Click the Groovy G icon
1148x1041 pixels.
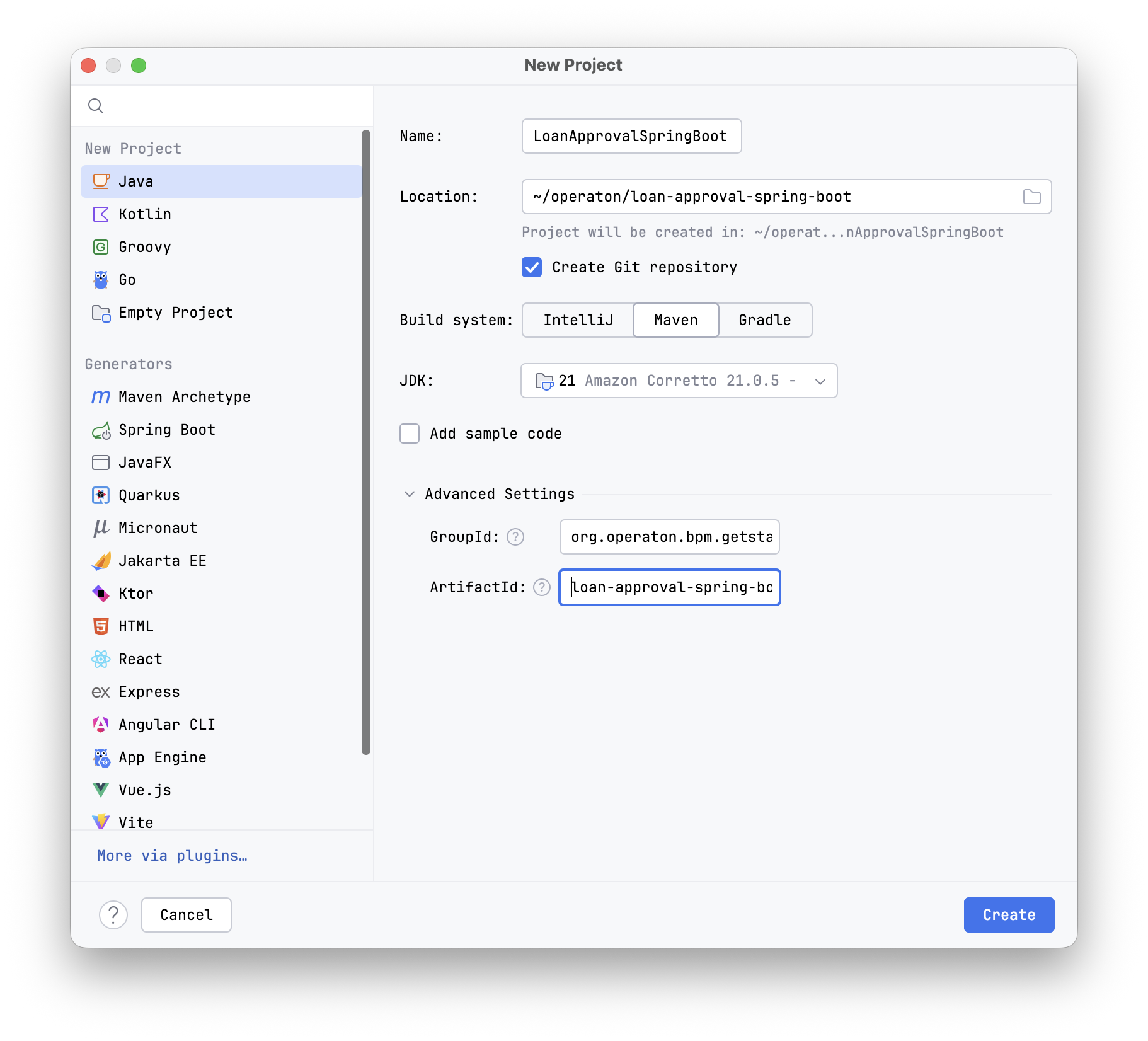101,247
